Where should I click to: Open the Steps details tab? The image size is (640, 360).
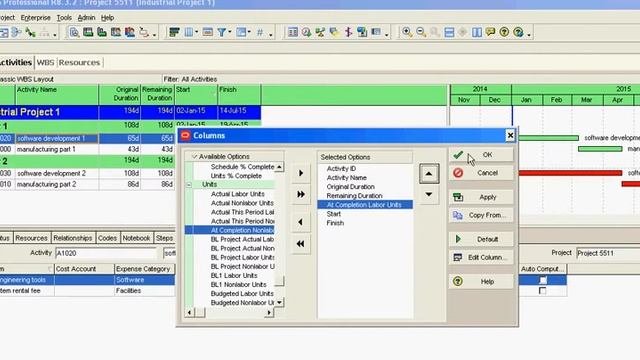(x=164, y=238)
